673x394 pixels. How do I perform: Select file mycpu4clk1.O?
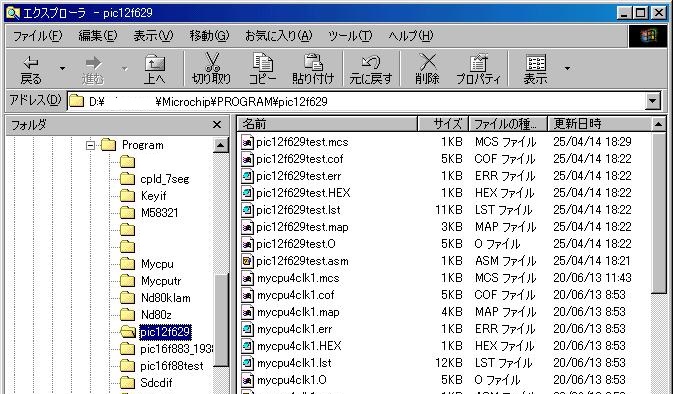pos(291,380)
